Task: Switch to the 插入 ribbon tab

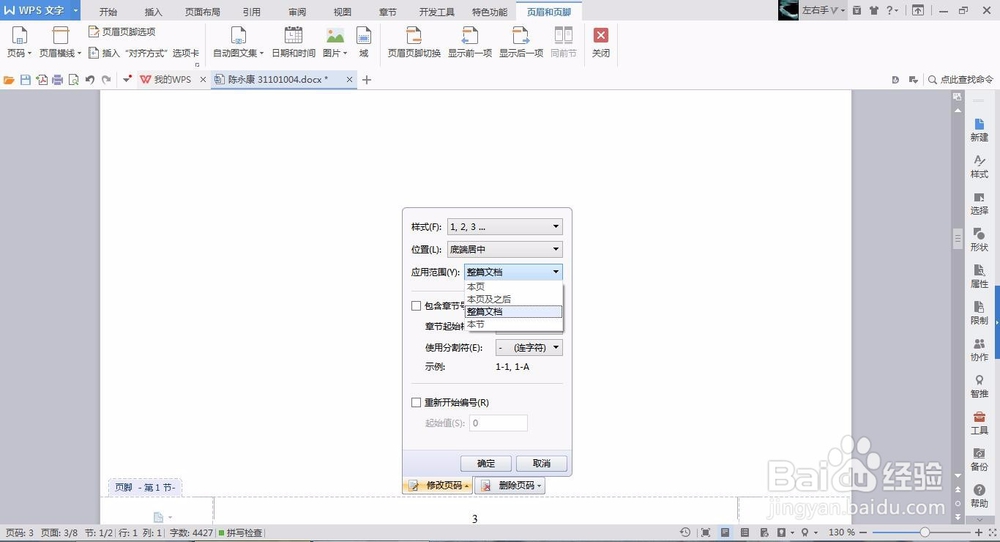Action: pyautogui.click(x=154, y=12)
